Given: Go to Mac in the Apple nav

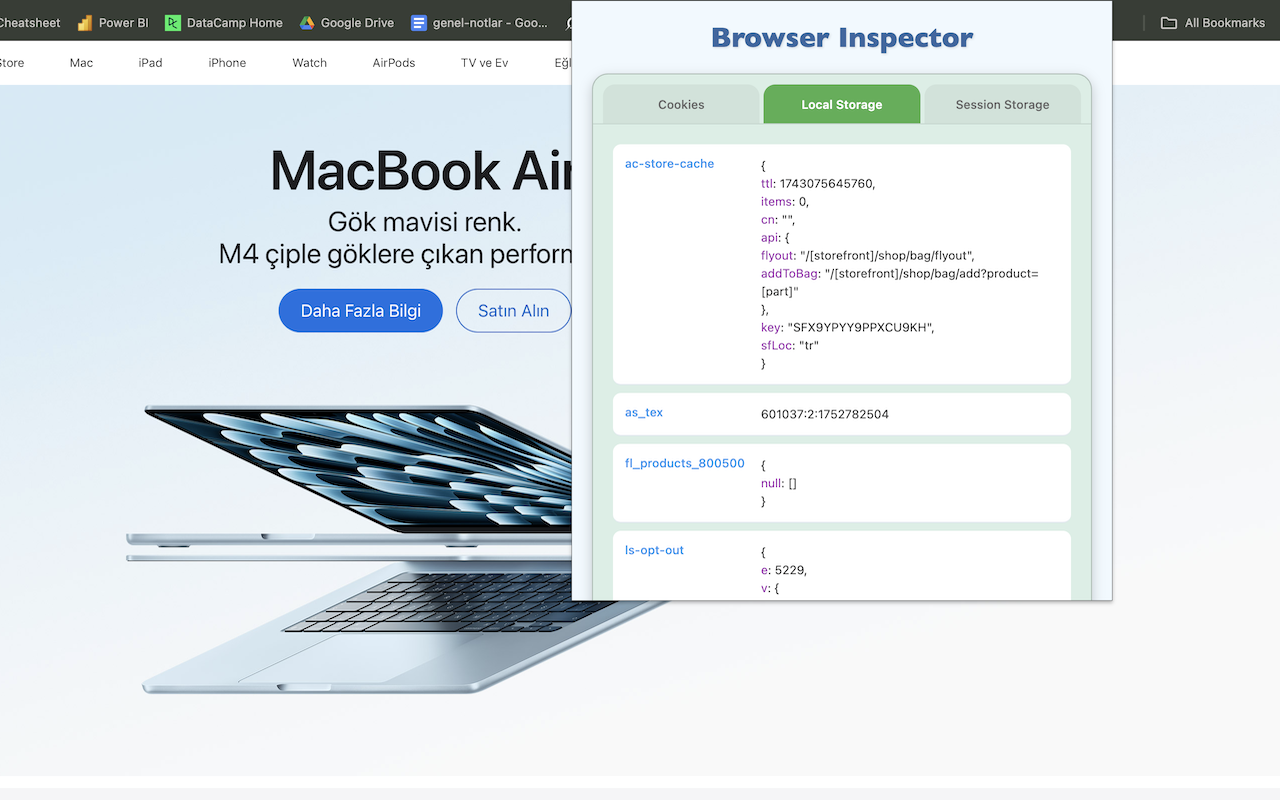Looking at the screenshot, I should [x=82, y=62].
